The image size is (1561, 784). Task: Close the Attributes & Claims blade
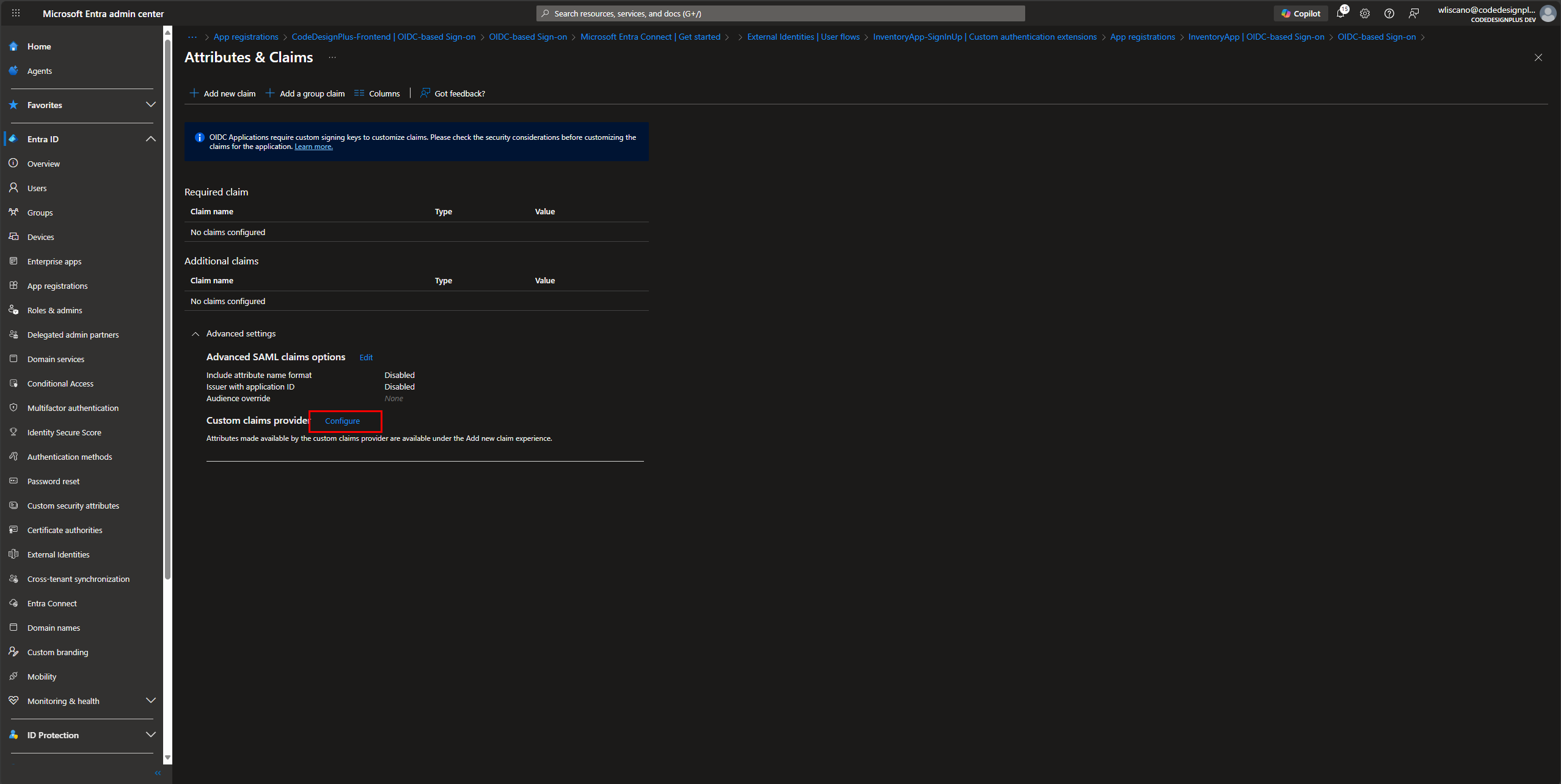(x=1538, y=57)
